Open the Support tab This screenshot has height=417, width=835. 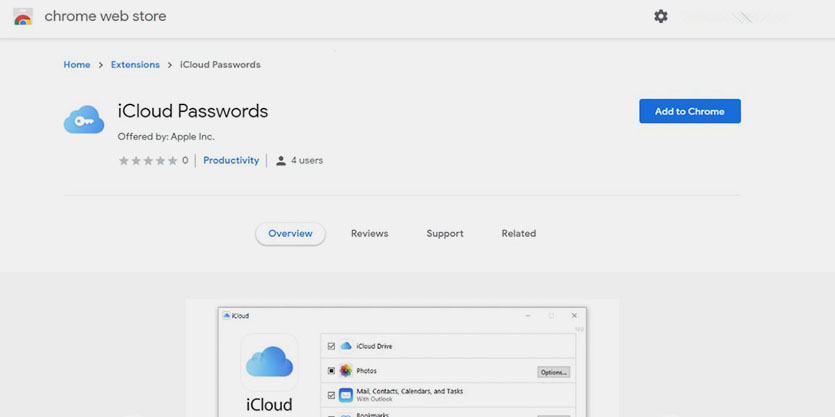(x=445, y=234)
